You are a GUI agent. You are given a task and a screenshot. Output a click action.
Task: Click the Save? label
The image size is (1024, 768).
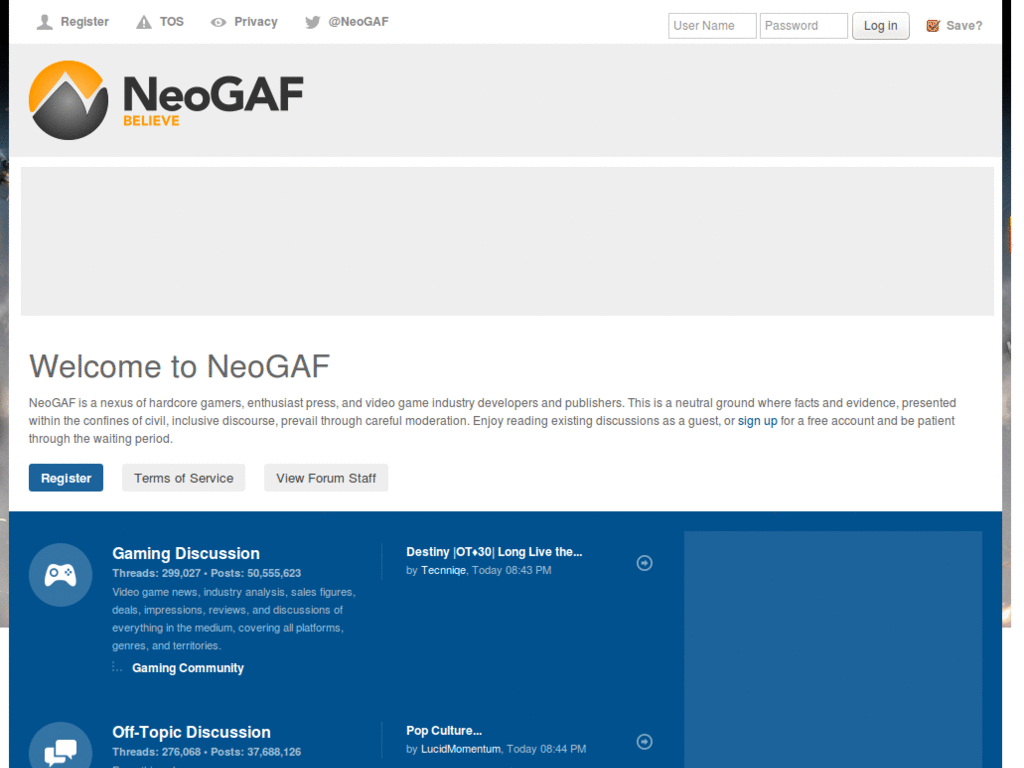[x=964, y=25]
